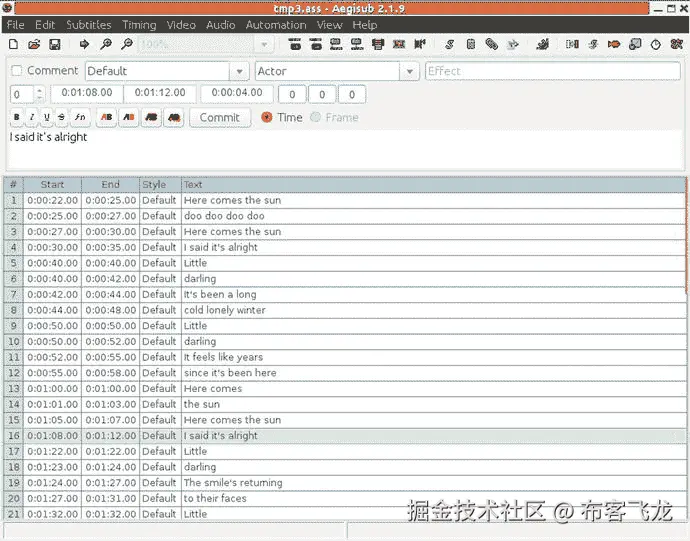
Task: Open the Help menu
Action: 364,25
